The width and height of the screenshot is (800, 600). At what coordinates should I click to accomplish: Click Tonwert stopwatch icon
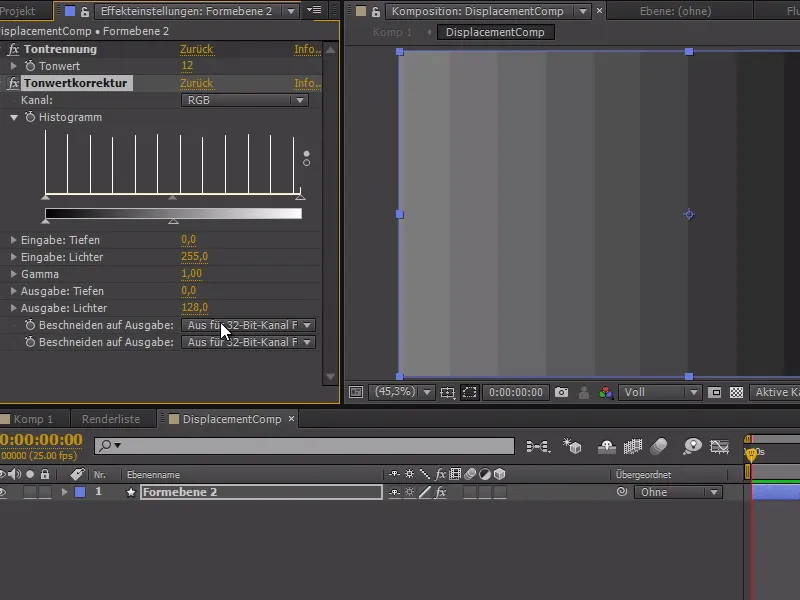click(31, 66)
